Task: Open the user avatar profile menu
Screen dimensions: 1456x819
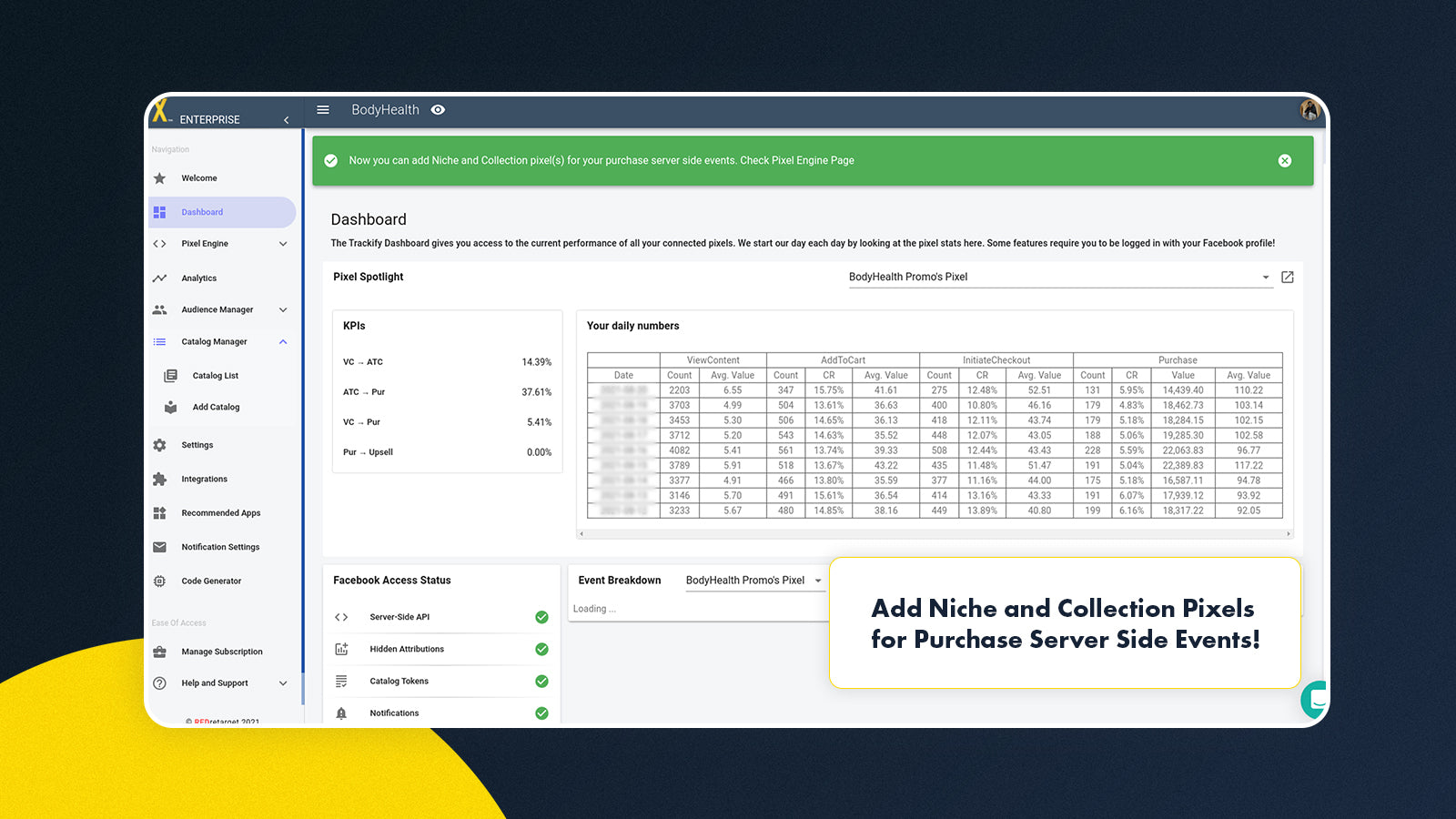Action: point(1309,110)
